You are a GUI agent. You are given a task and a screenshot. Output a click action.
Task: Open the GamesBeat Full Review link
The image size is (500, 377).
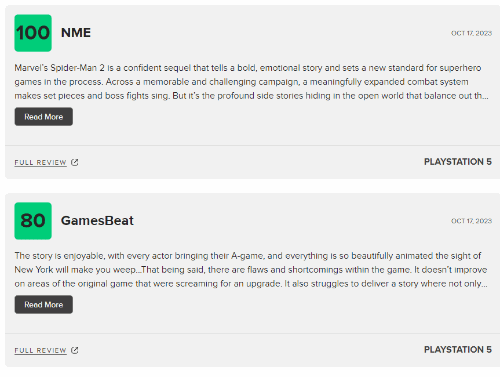pyautogui.click(x=40, y=351)
